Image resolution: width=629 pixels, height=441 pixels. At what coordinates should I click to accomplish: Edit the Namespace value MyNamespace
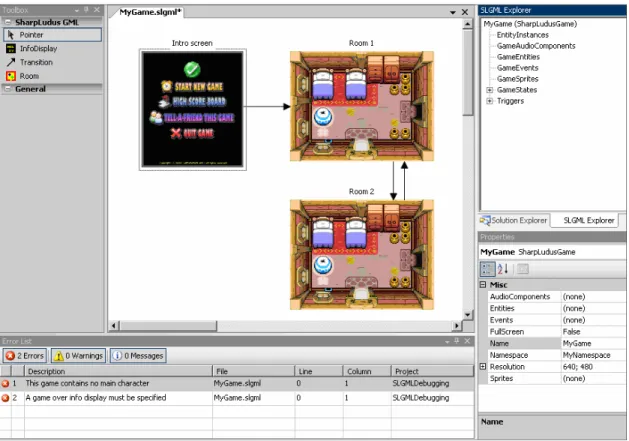(x=593, y=355)
